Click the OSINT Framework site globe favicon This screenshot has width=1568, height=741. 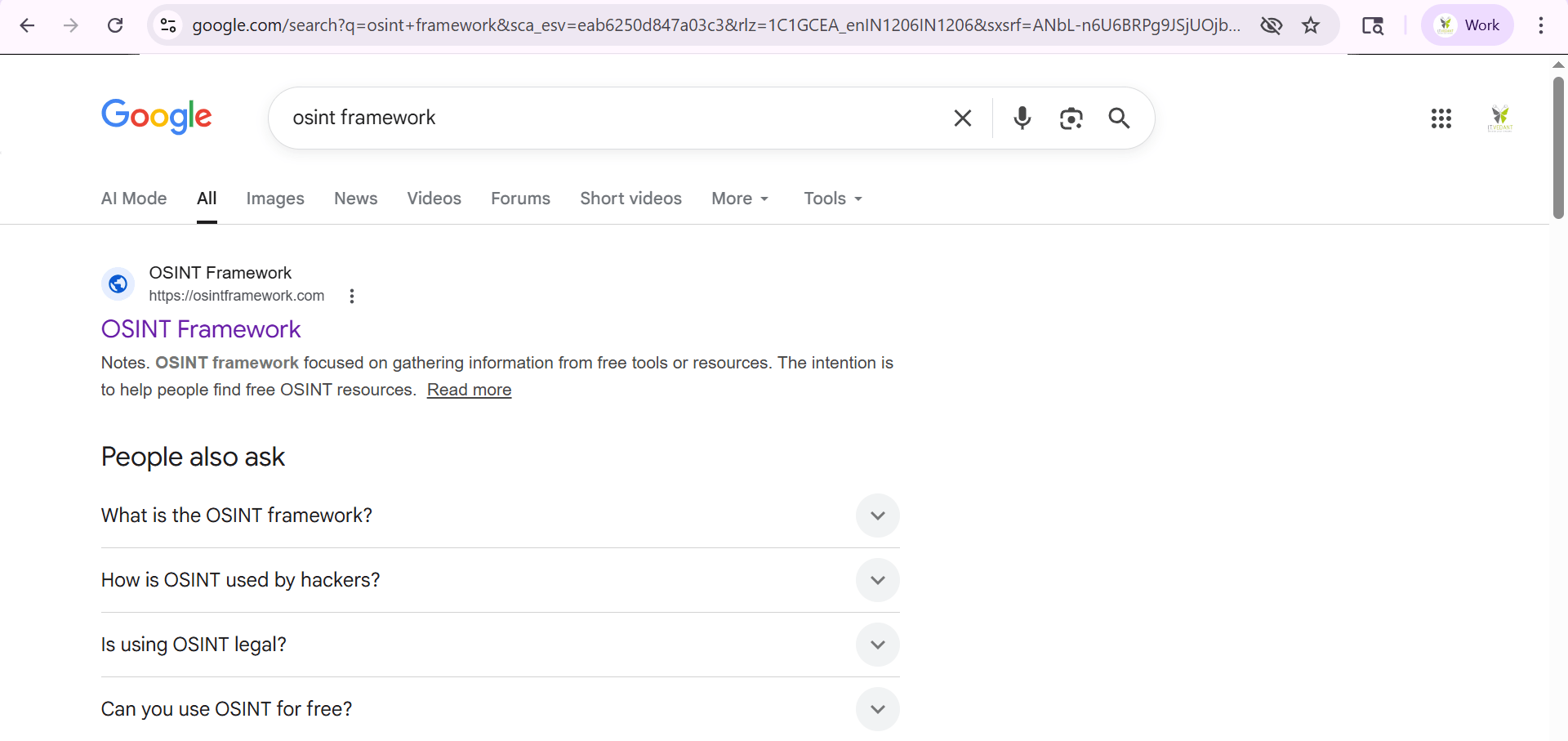[x=118, y=283]
